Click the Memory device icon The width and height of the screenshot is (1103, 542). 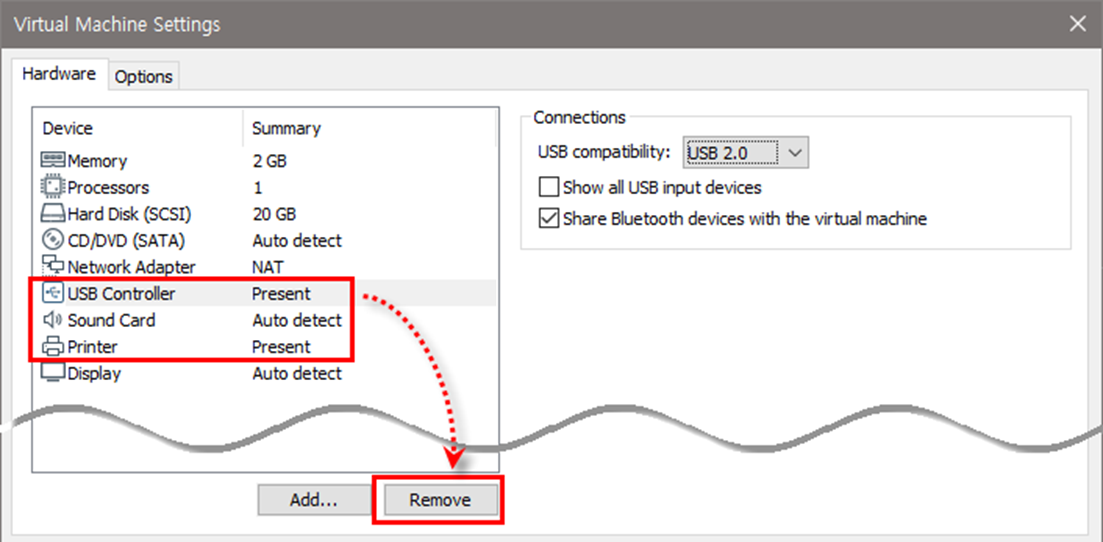click(52, 161)
